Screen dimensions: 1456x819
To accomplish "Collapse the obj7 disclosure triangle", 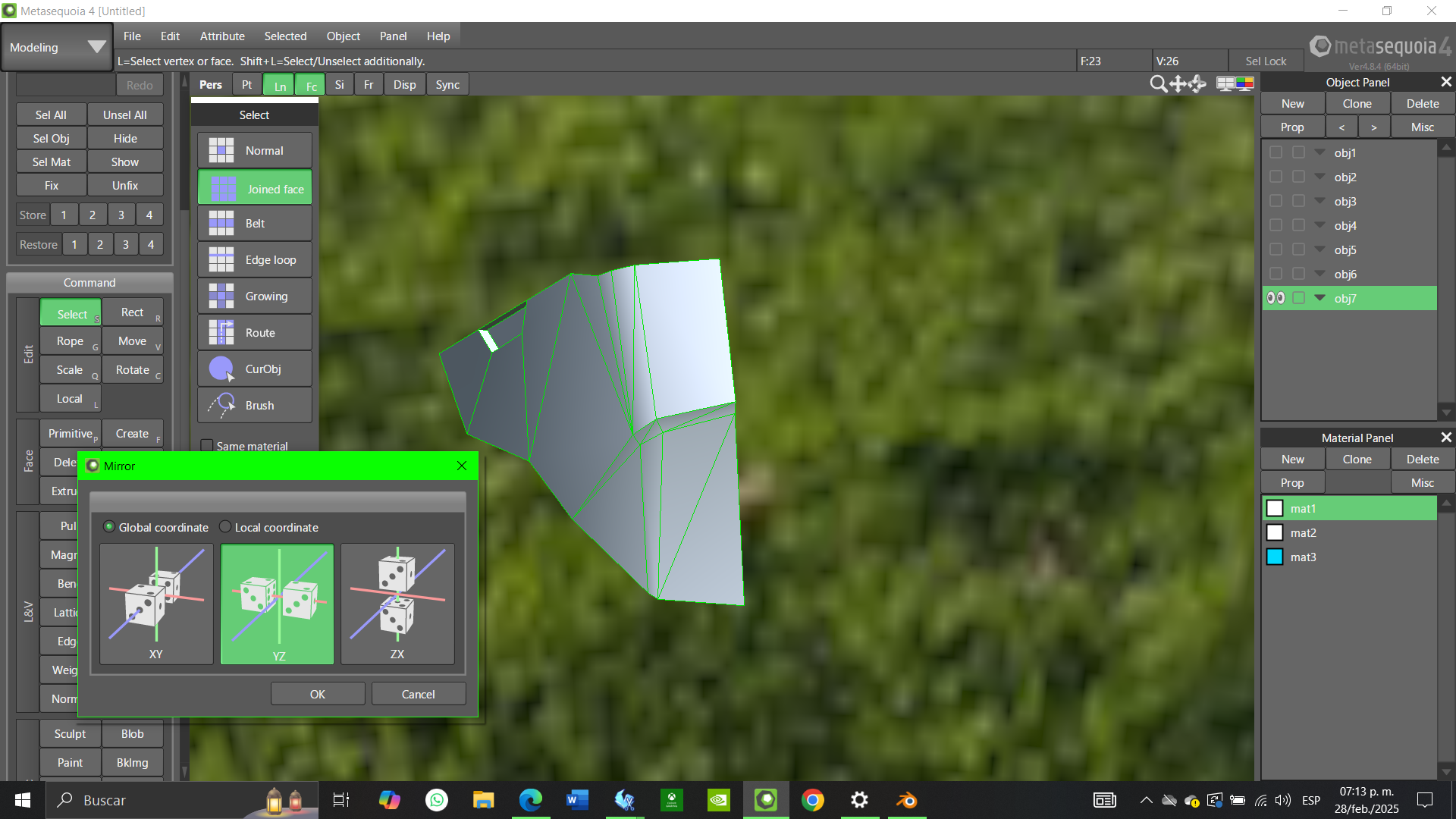I will pyautogui.click(x=1319, y=298).
